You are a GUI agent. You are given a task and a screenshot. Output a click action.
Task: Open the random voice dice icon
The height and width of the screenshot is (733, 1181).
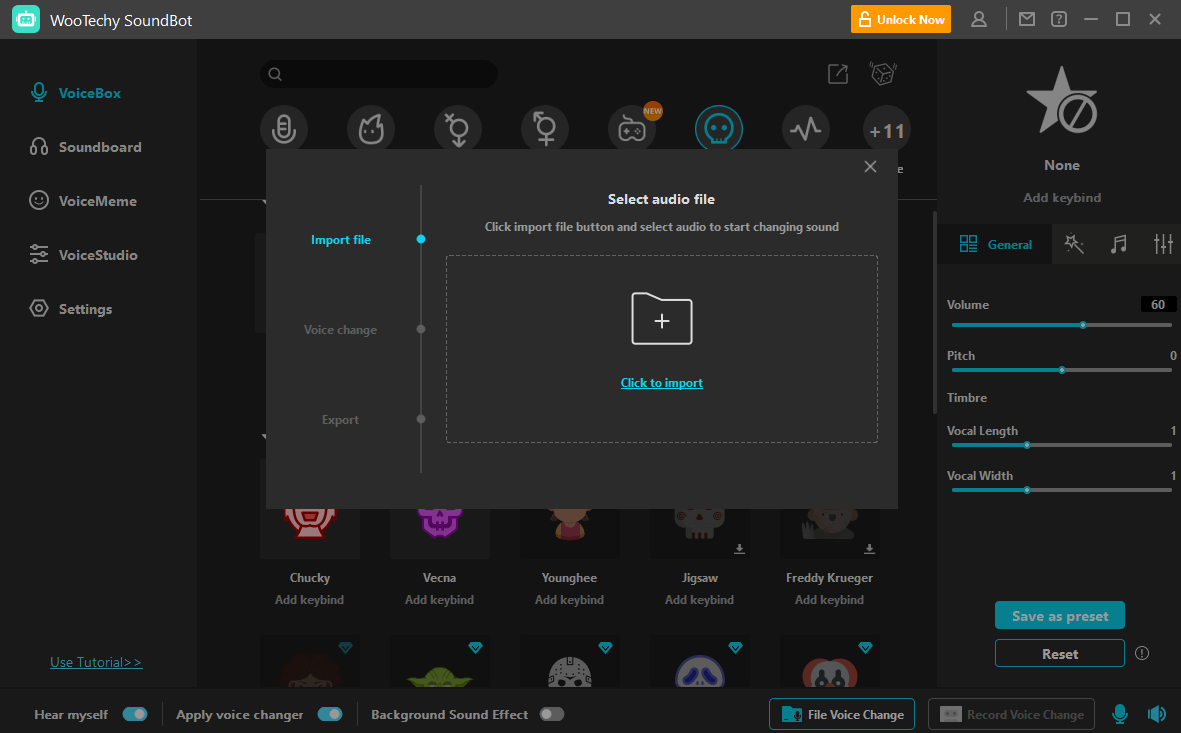coord(882,74)
